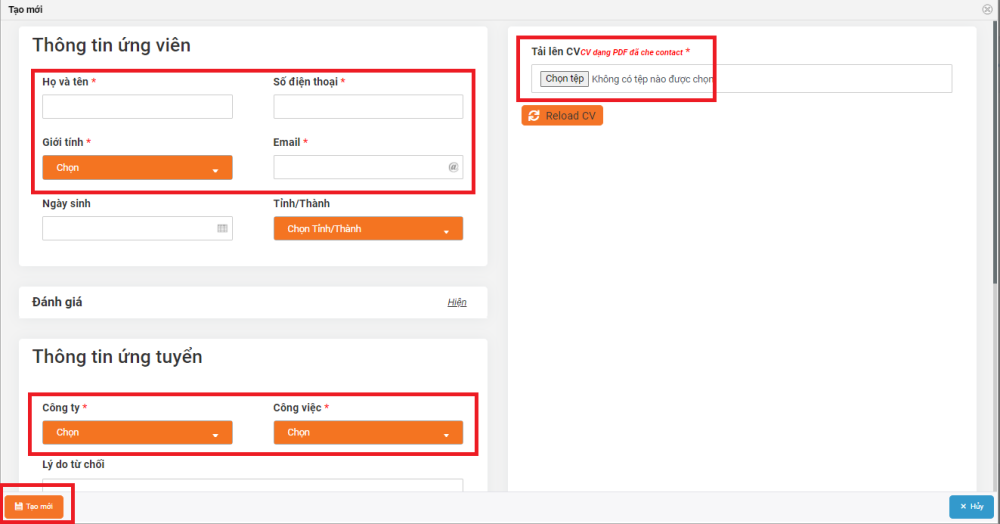Click the Lý do từ chối text box

pos(252,485)
